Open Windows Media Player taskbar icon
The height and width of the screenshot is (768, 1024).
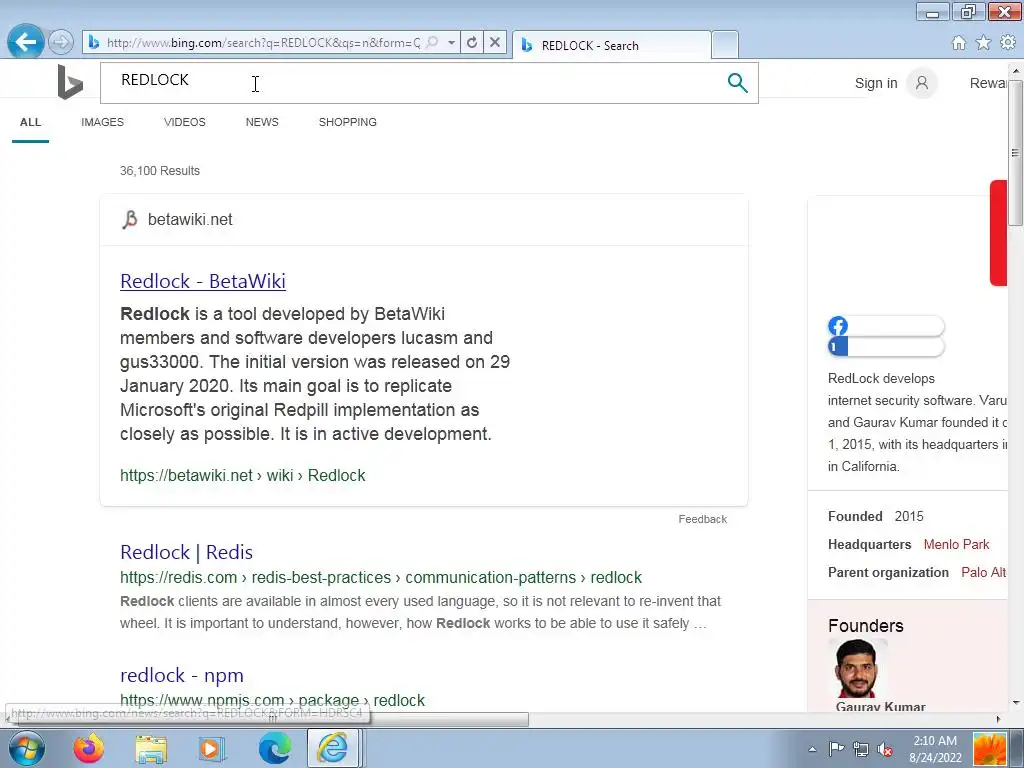tap(212, 748)
